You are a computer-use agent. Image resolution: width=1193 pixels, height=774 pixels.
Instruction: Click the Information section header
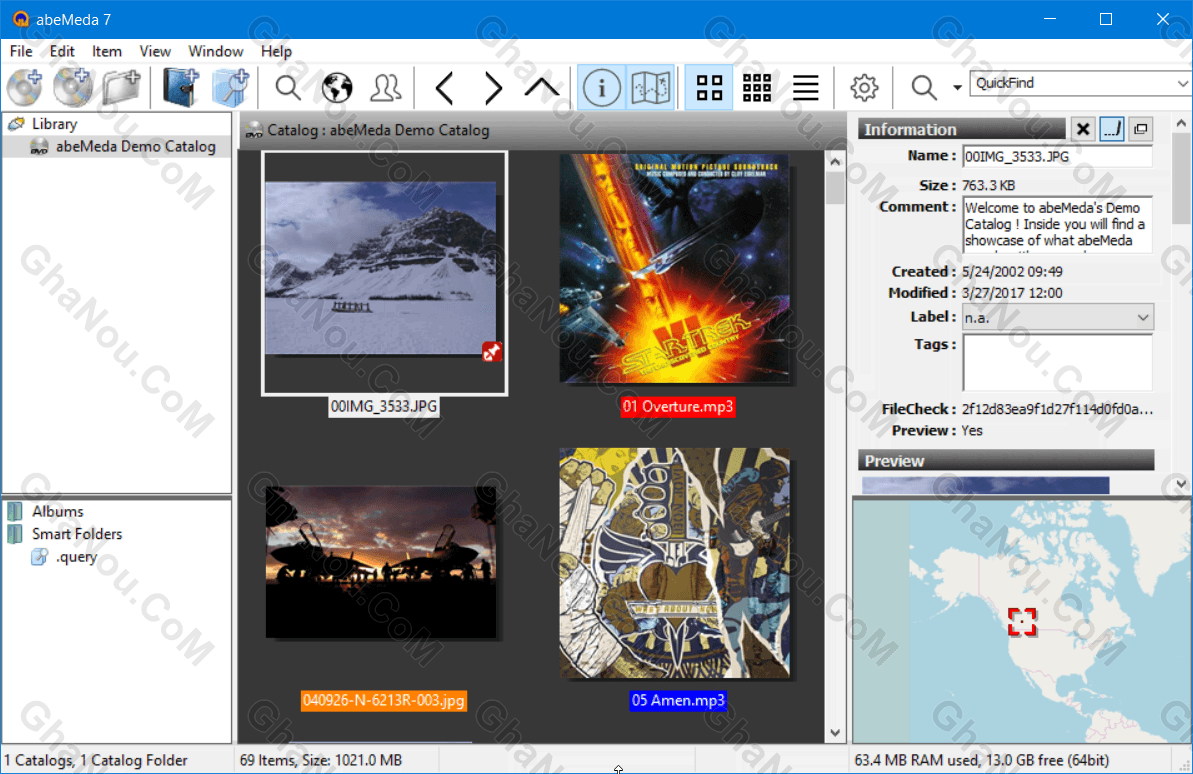pos(962,129)
